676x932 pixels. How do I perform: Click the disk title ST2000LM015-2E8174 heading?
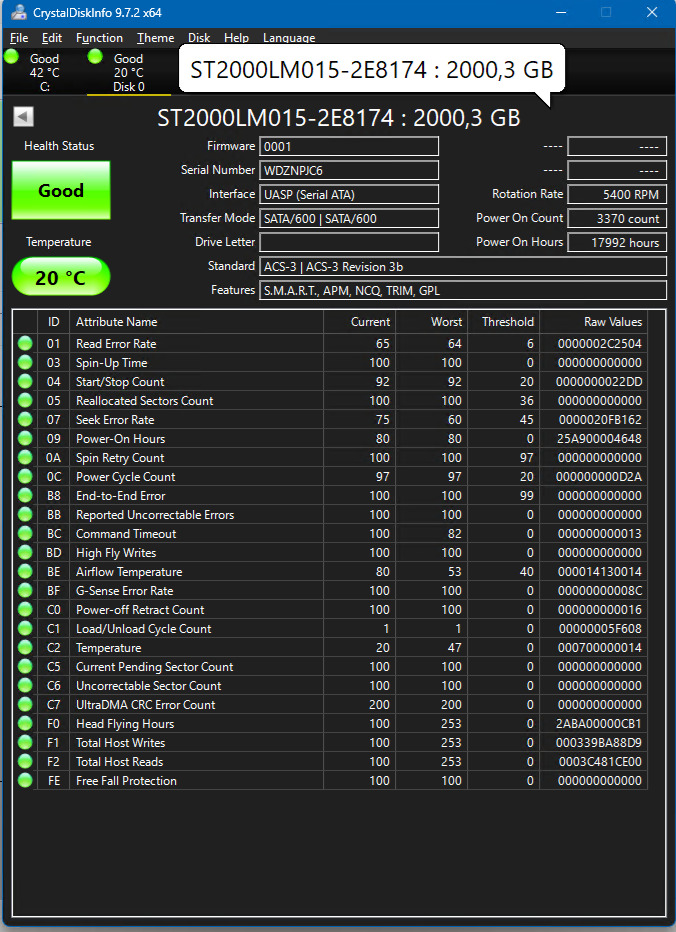pos(339,118)
